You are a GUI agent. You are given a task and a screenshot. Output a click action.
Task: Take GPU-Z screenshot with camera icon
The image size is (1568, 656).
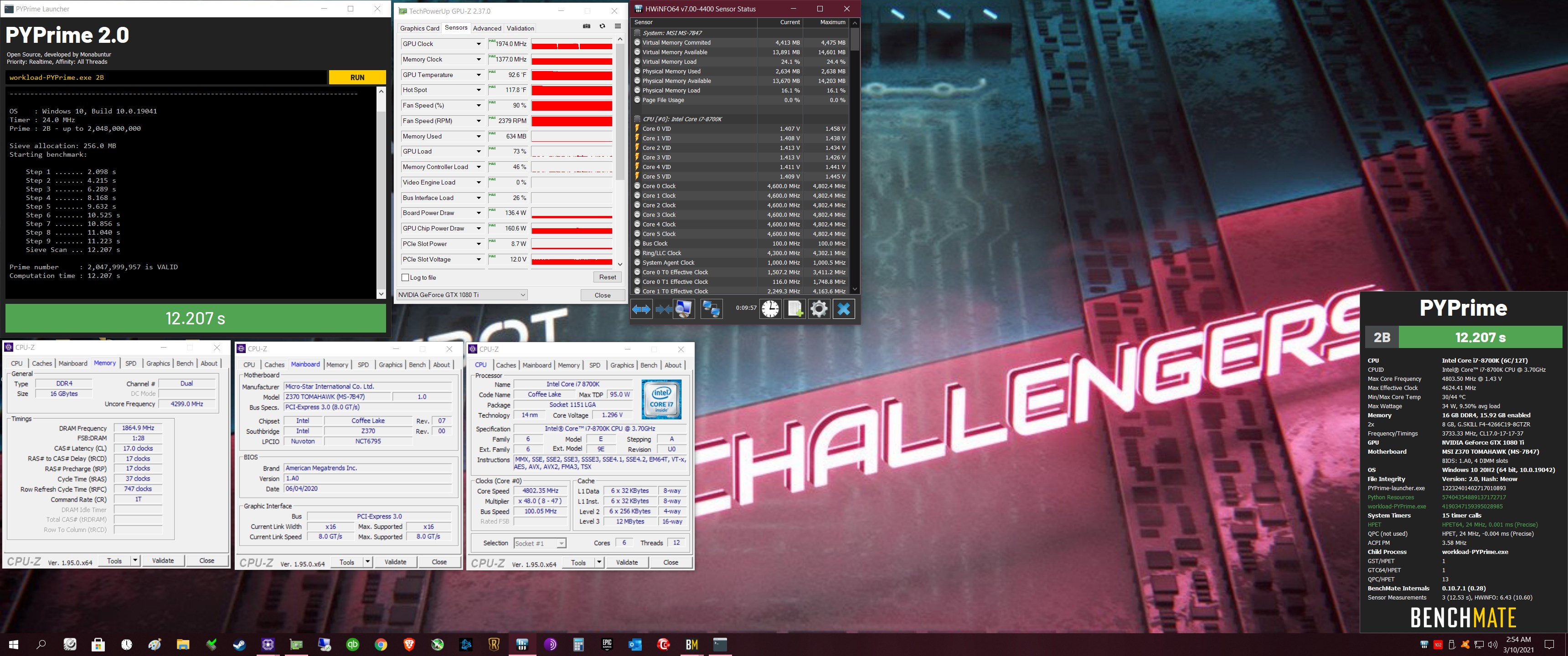pos(587,26)
